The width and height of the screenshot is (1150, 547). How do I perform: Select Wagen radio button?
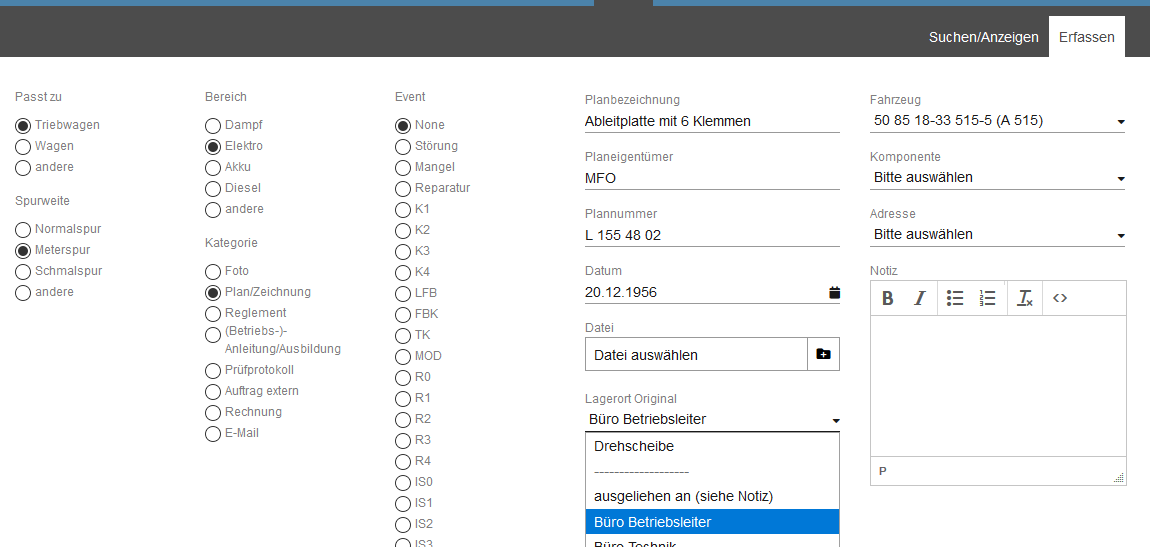23,147
